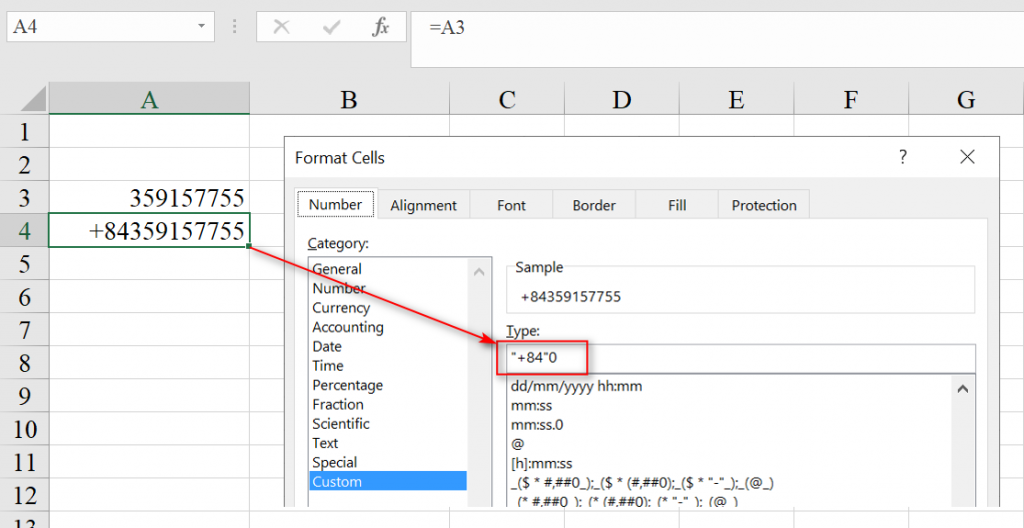This screenshot has width=1024, height=528.
Task: Open the Fill tab
Action: (677, 205)
